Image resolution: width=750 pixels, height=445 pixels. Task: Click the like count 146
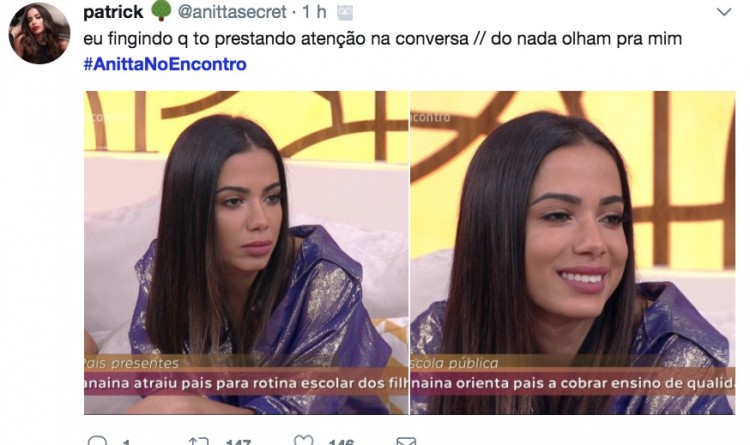pos(342,442)
